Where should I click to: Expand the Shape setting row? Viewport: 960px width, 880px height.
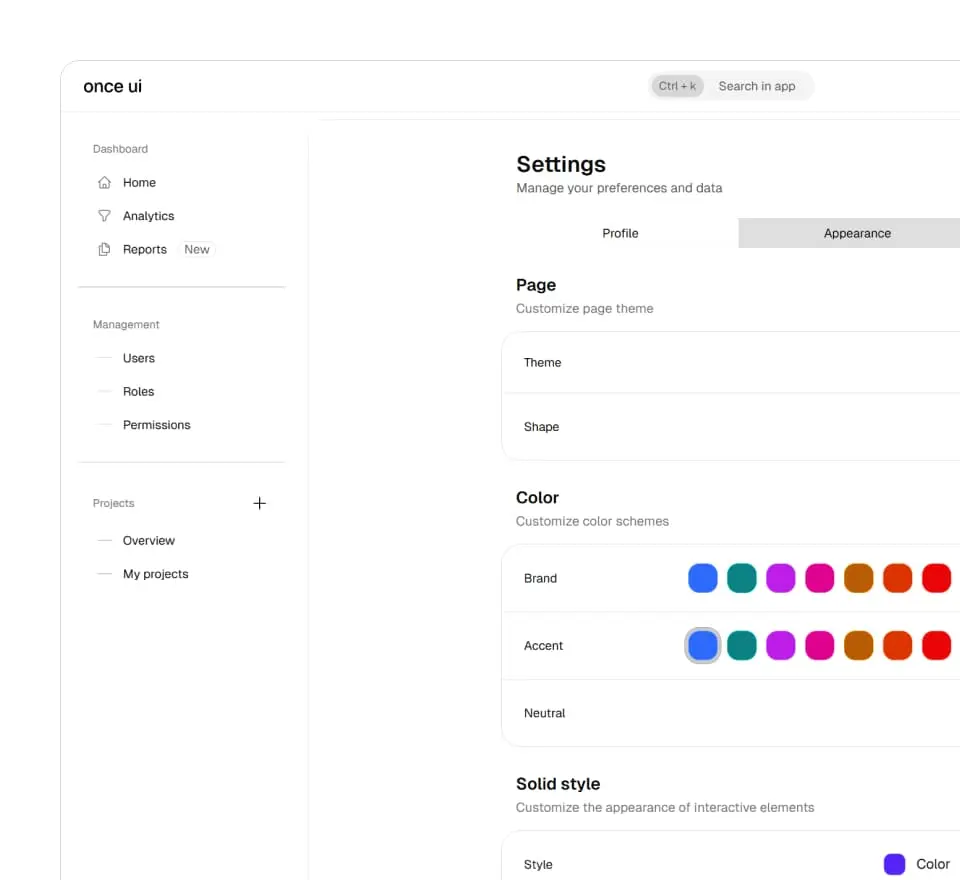coord(730,427)
